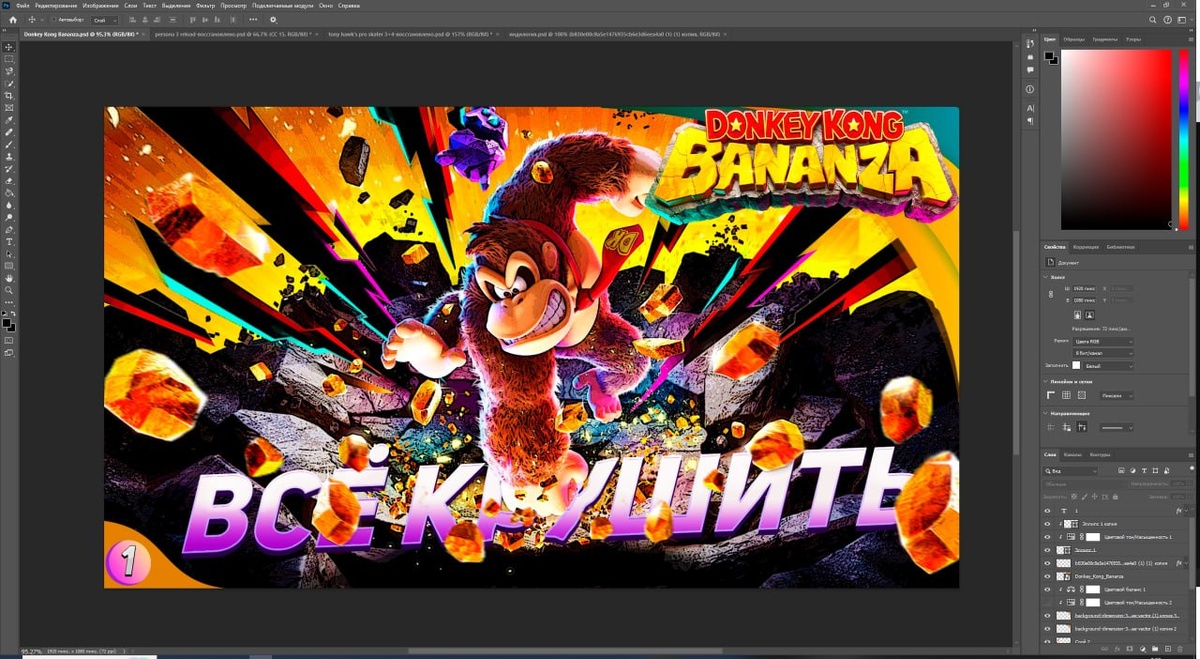
Task: Hide the Эллипс 1 копия layer
Action: tap(1047, 524)
